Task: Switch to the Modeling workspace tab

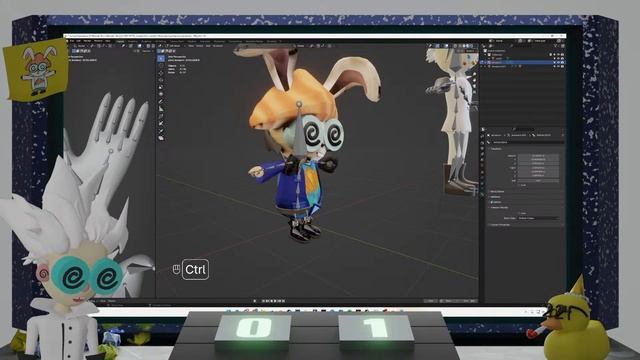Action: [133, 41]
